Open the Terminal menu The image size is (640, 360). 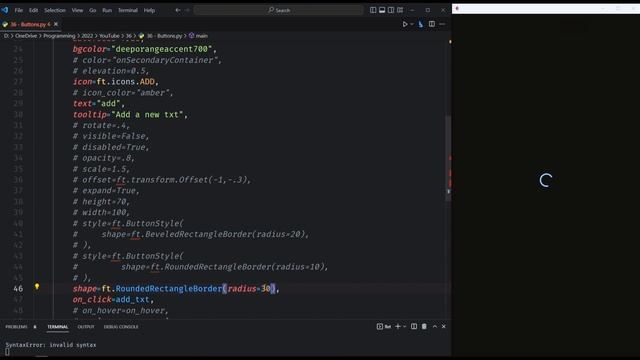pos(128,10)
